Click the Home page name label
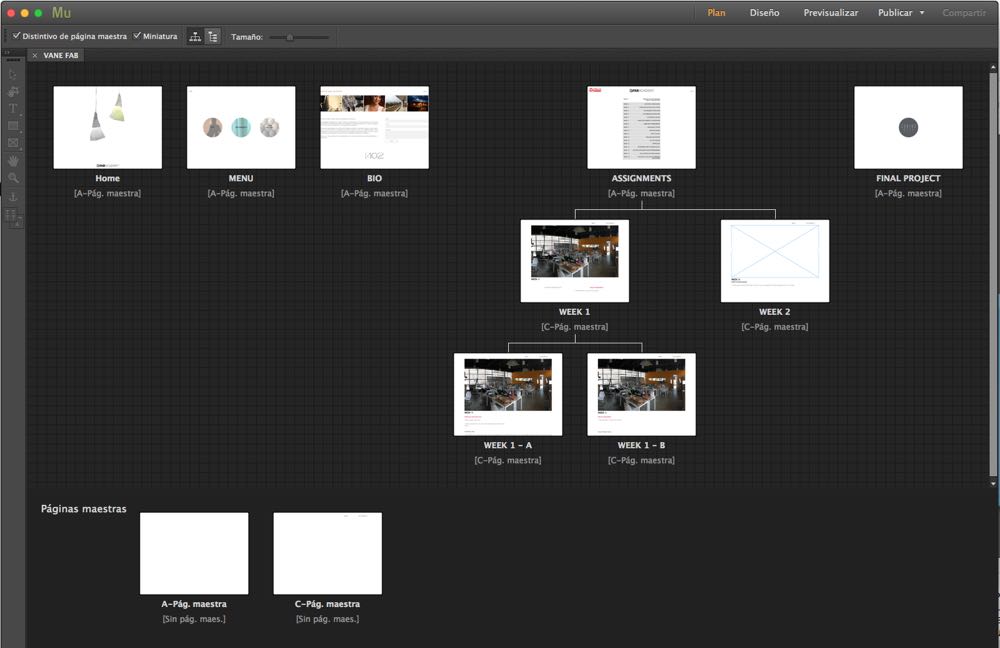 pos(108,179)
